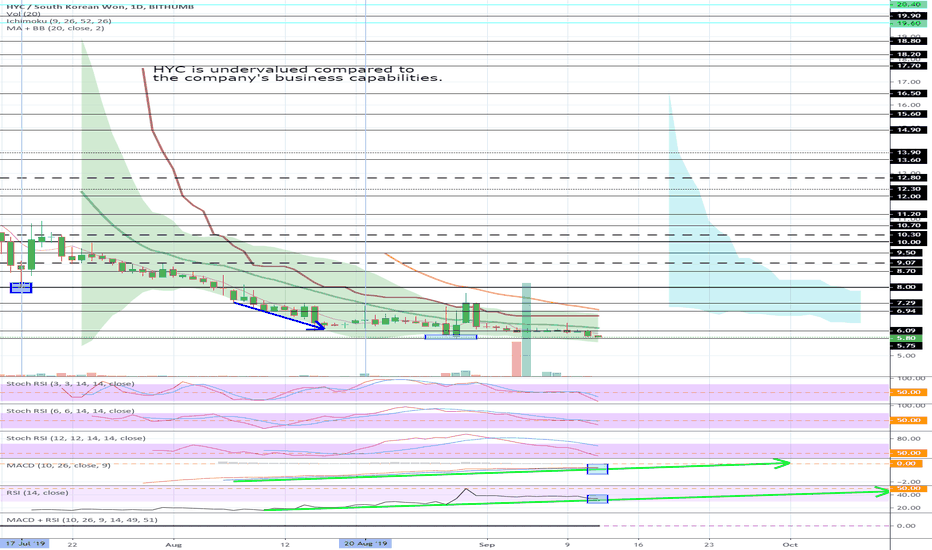Click the 12 date label on time axis

coord(285,544)
